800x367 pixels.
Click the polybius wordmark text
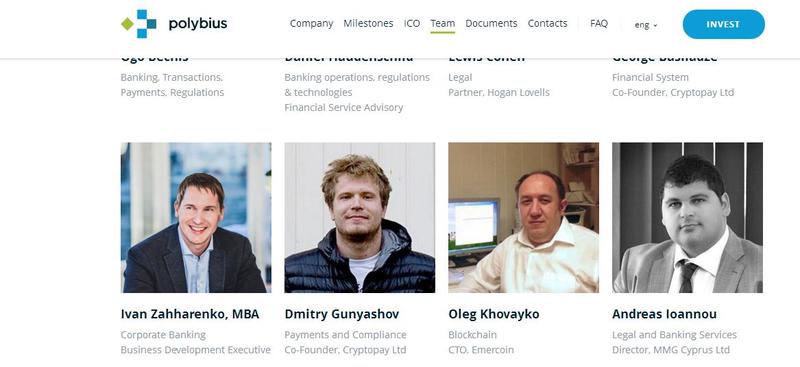197,24
